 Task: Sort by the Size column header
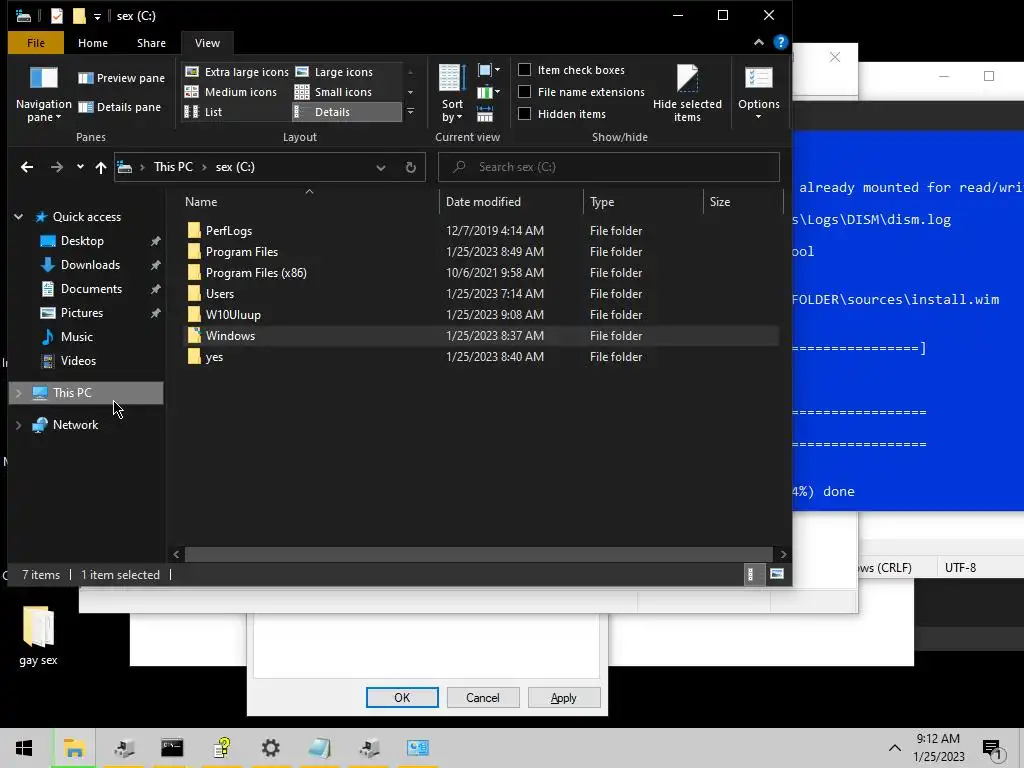coord(743,202)
